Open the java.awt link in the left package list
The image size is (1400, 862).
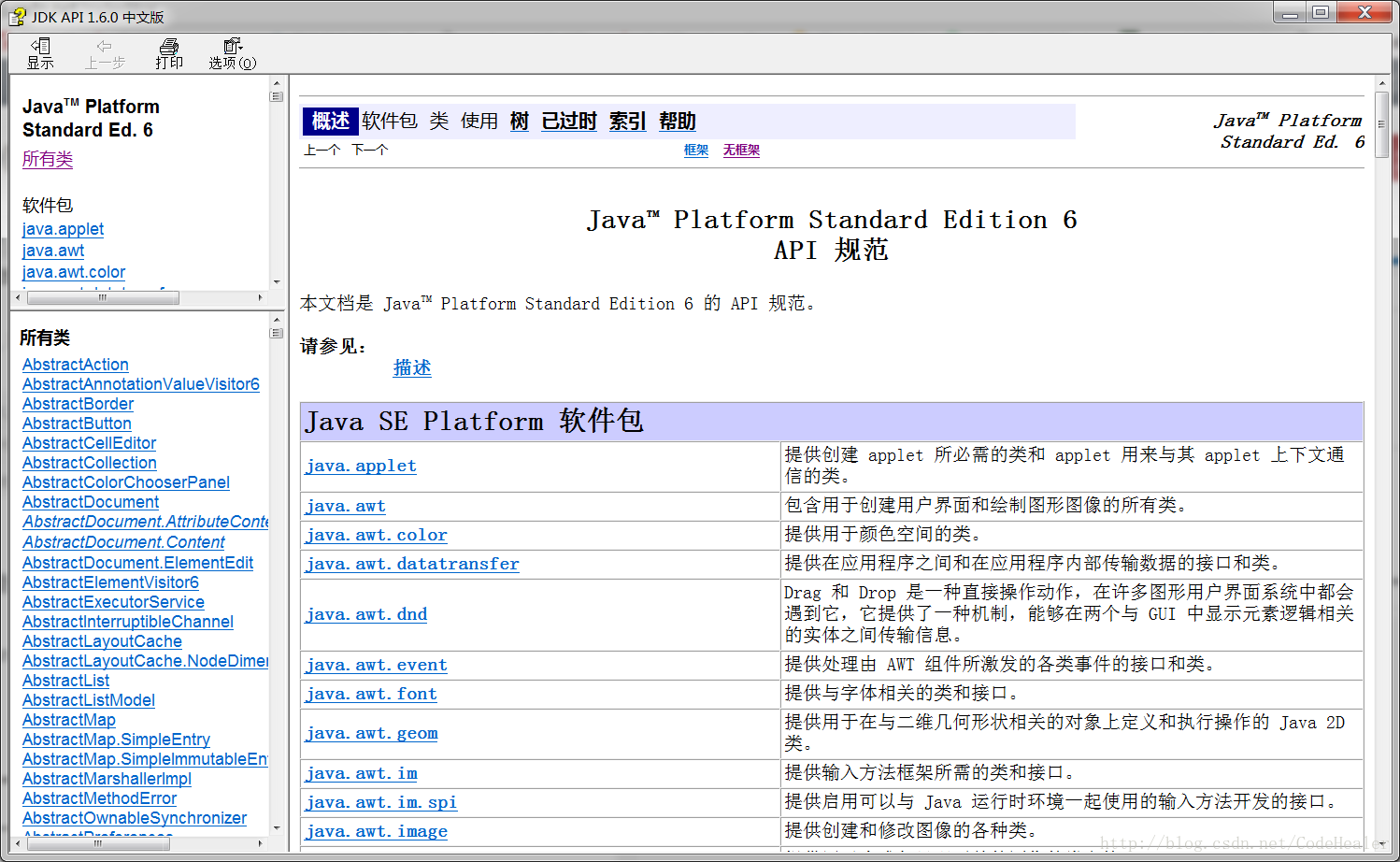[53, 251]
